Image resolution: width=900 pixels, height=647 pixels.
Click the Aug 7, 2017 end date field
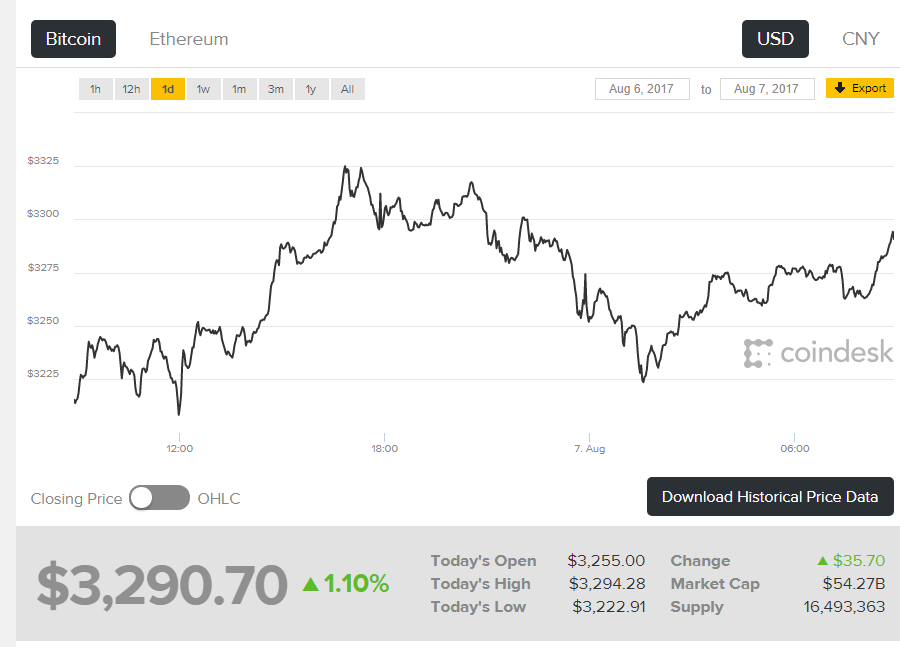click(x=766, y=89)
